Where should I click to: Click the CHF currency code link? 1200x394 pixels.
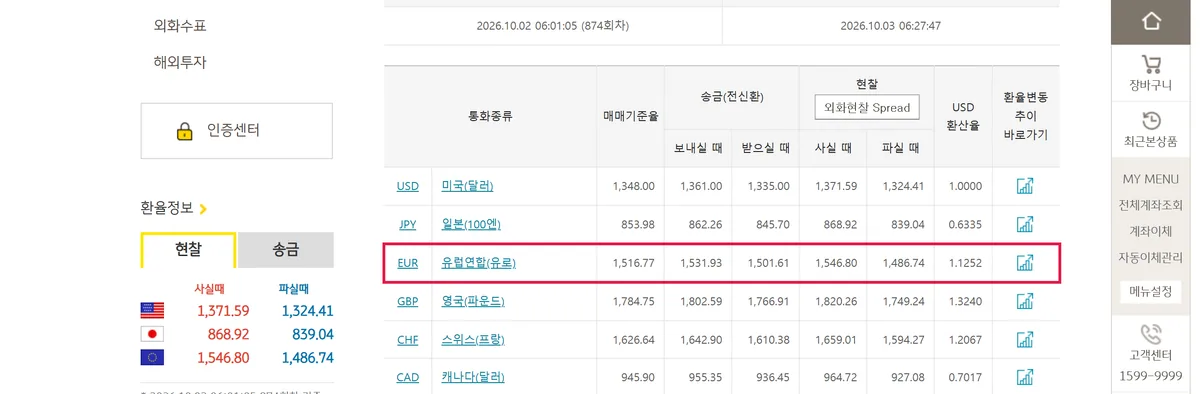[408, 339]
